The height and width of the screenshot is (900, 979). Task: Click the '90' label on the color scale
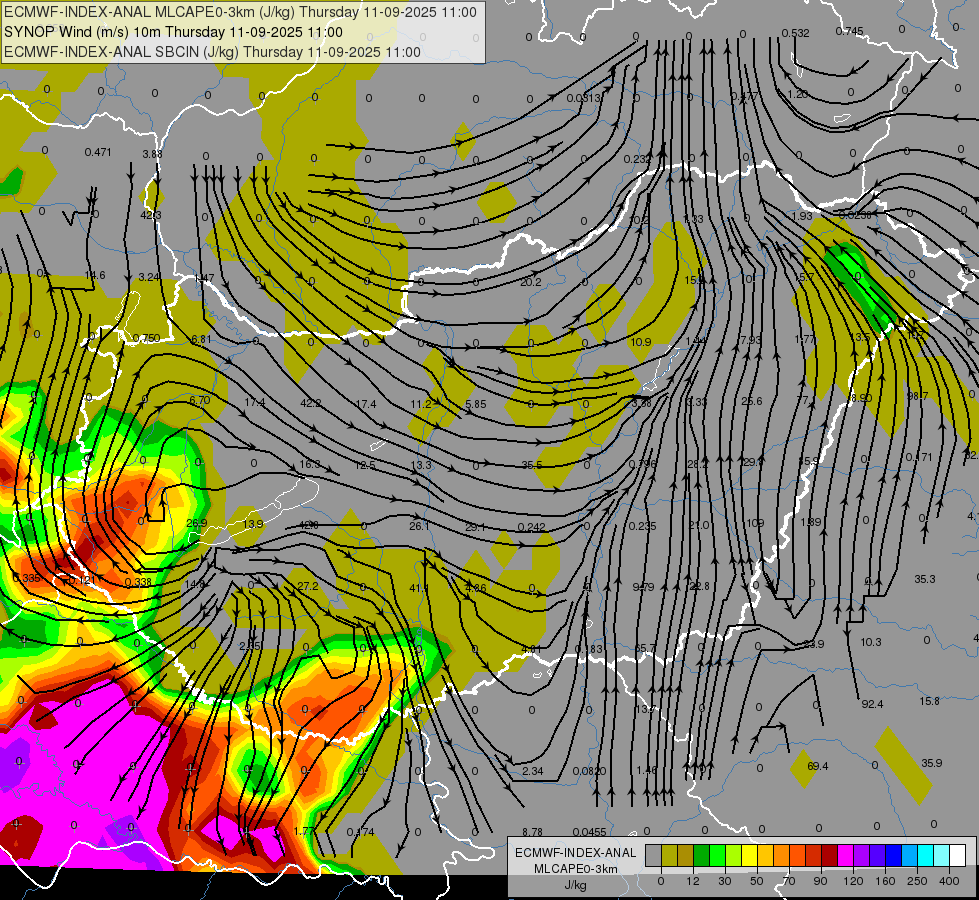(820, 881)
